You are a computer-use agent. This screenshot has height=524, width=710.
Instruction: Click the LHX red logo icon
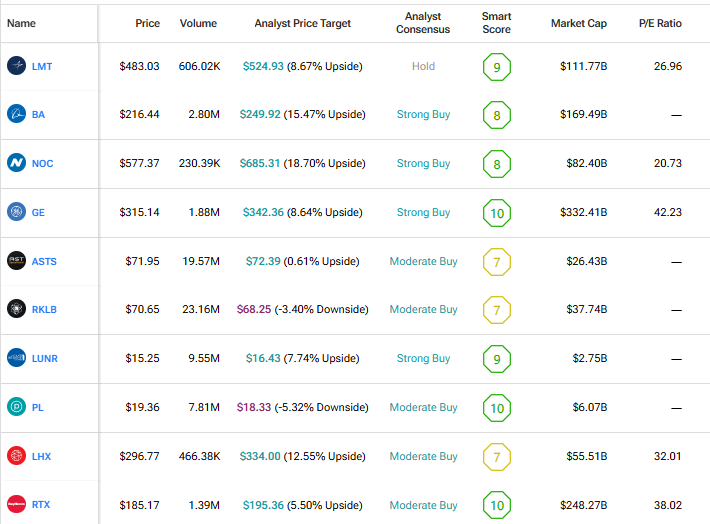pyautogui.click(x=17, y=456)
